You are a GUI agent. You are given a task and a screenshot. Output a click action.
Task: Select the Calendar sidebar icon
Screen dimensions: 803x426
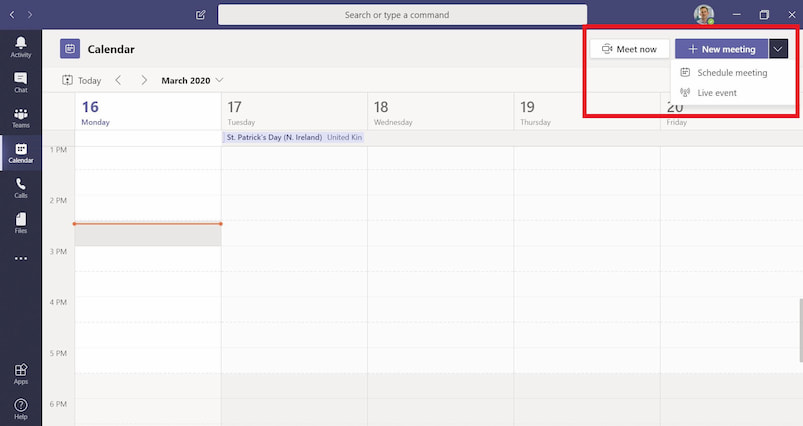[x=20, y=153]
